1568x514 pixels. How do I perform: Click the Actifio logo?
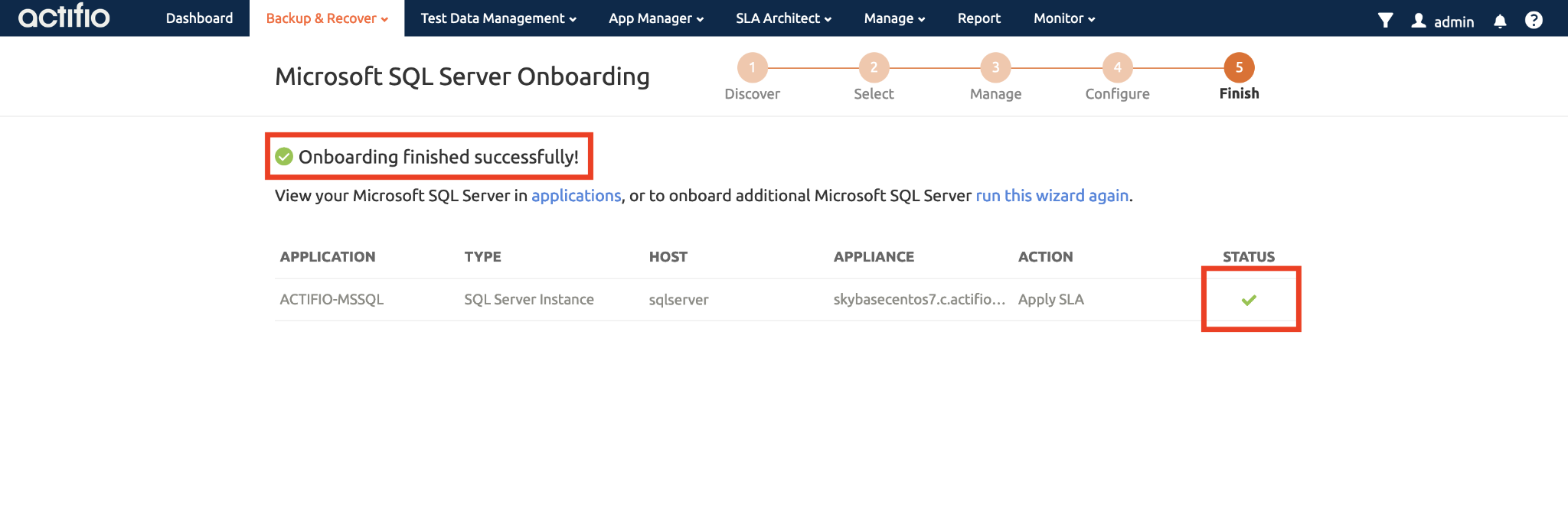point(64,16)
